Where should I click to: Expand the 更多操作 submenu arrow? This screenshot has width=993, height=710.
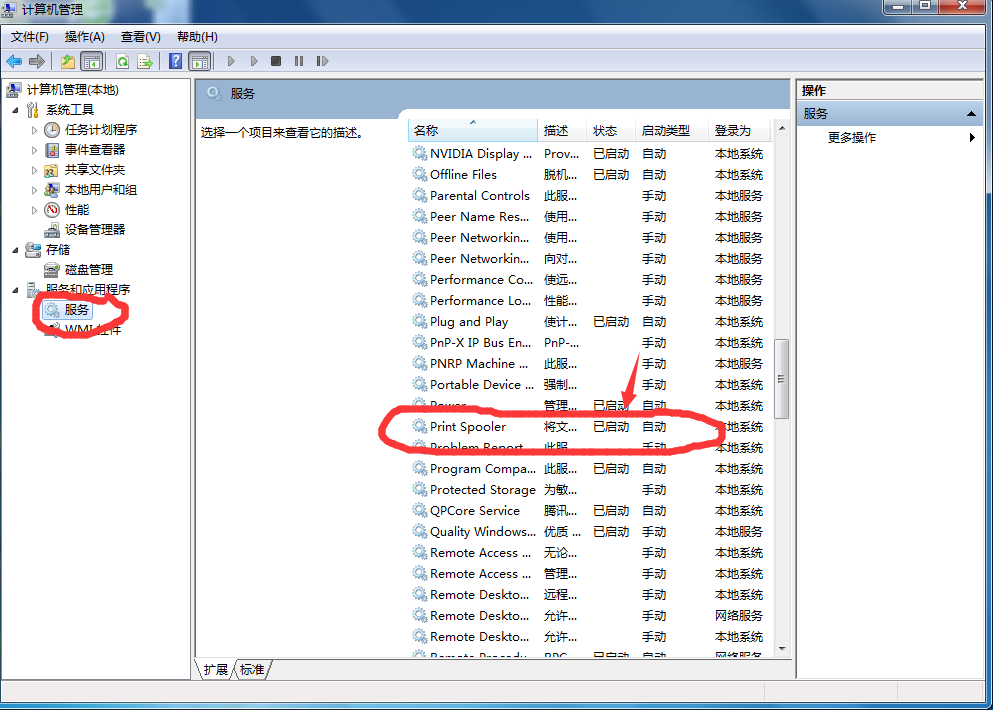(972, 137)
